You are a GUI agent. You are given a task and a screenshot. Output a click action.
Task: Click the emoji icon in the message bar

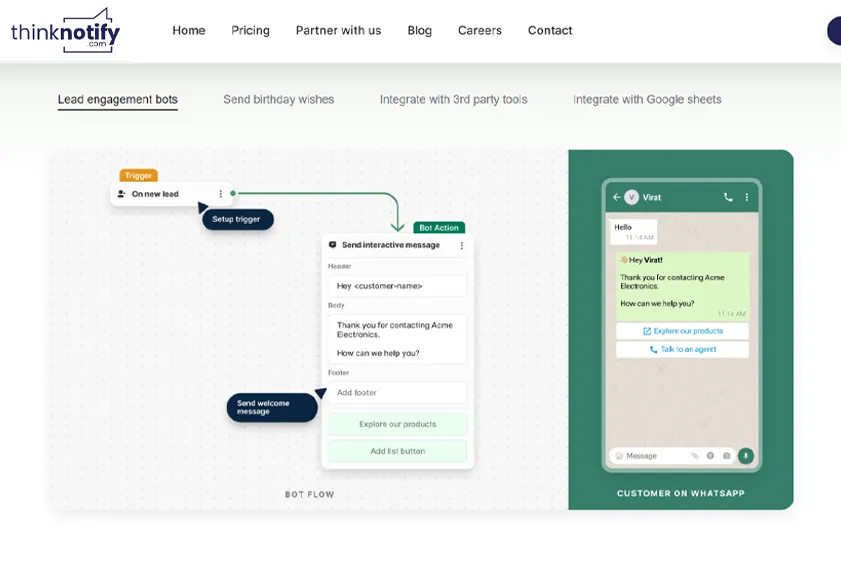[619, 456]
